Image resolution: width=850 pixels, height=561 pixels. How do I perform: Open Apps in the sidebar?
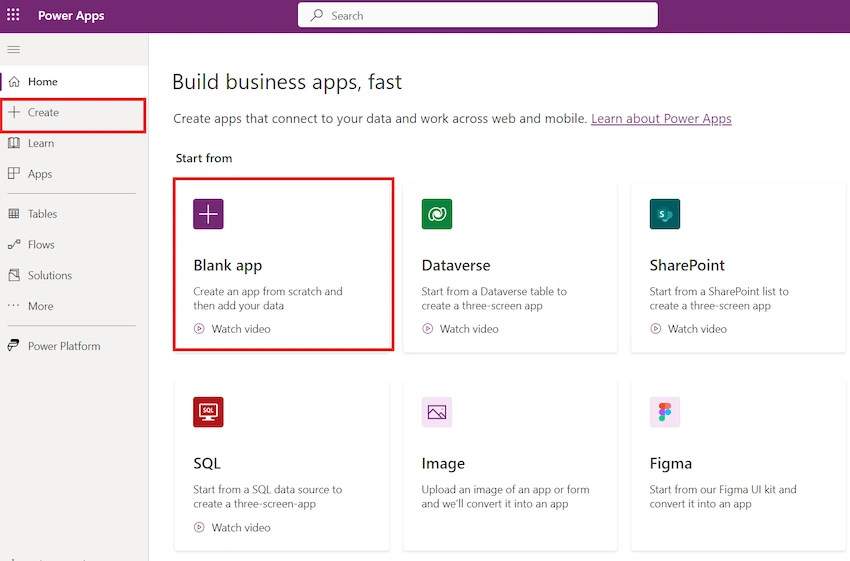pyautogui.click(x=74, y=174)
